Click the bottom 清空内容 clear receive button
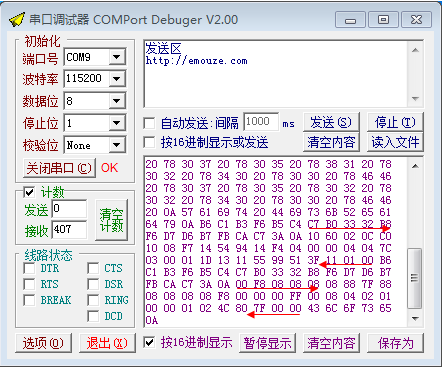This screenshot has width=443, height=368. [x=331, y=343]
